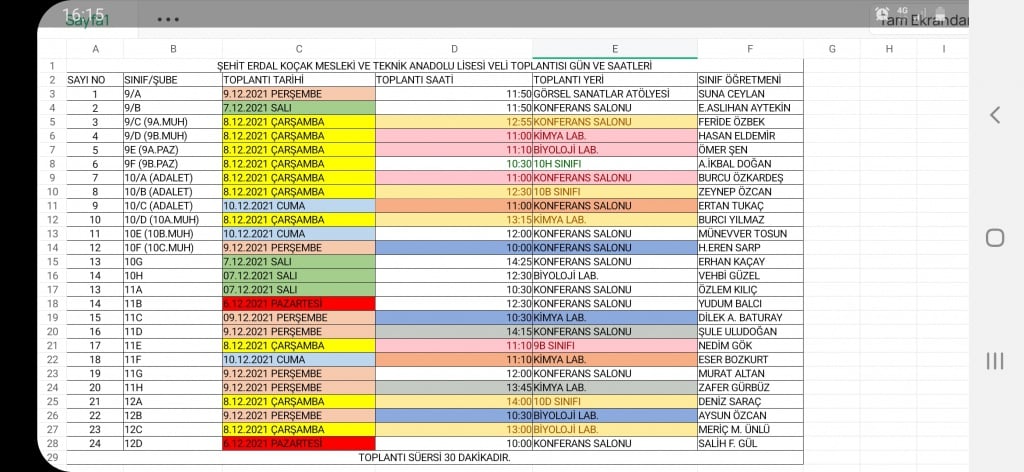Select column A header
1024x472 pixels.
click(95, 48)
